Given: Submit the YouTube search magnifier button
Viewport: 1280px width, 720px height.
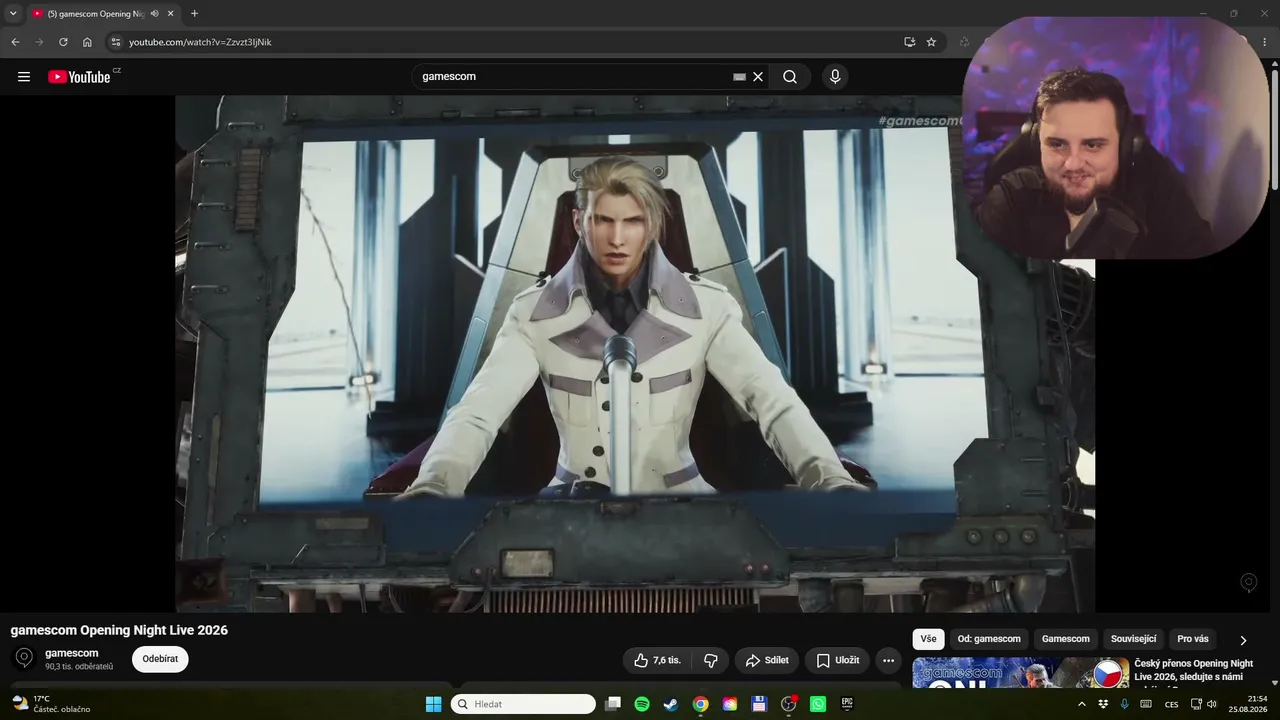Looking at the screenshot, I should click(x=790, y=77).
